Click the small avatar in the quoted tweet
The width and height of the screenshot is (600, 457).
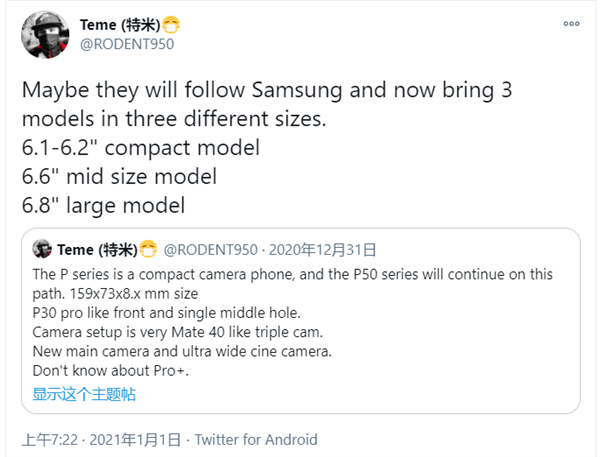click(x=42, y=248)
